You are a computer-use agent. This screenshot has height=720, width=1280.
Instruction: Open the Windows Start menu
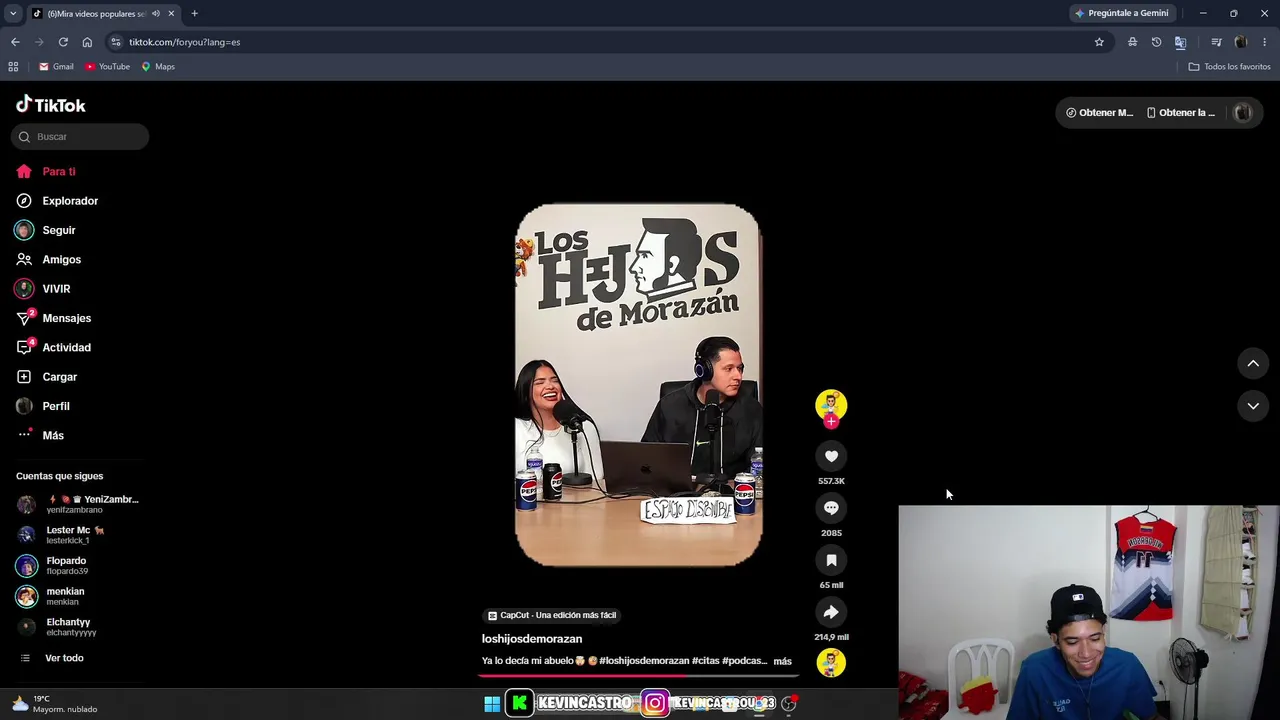point(492,704)
